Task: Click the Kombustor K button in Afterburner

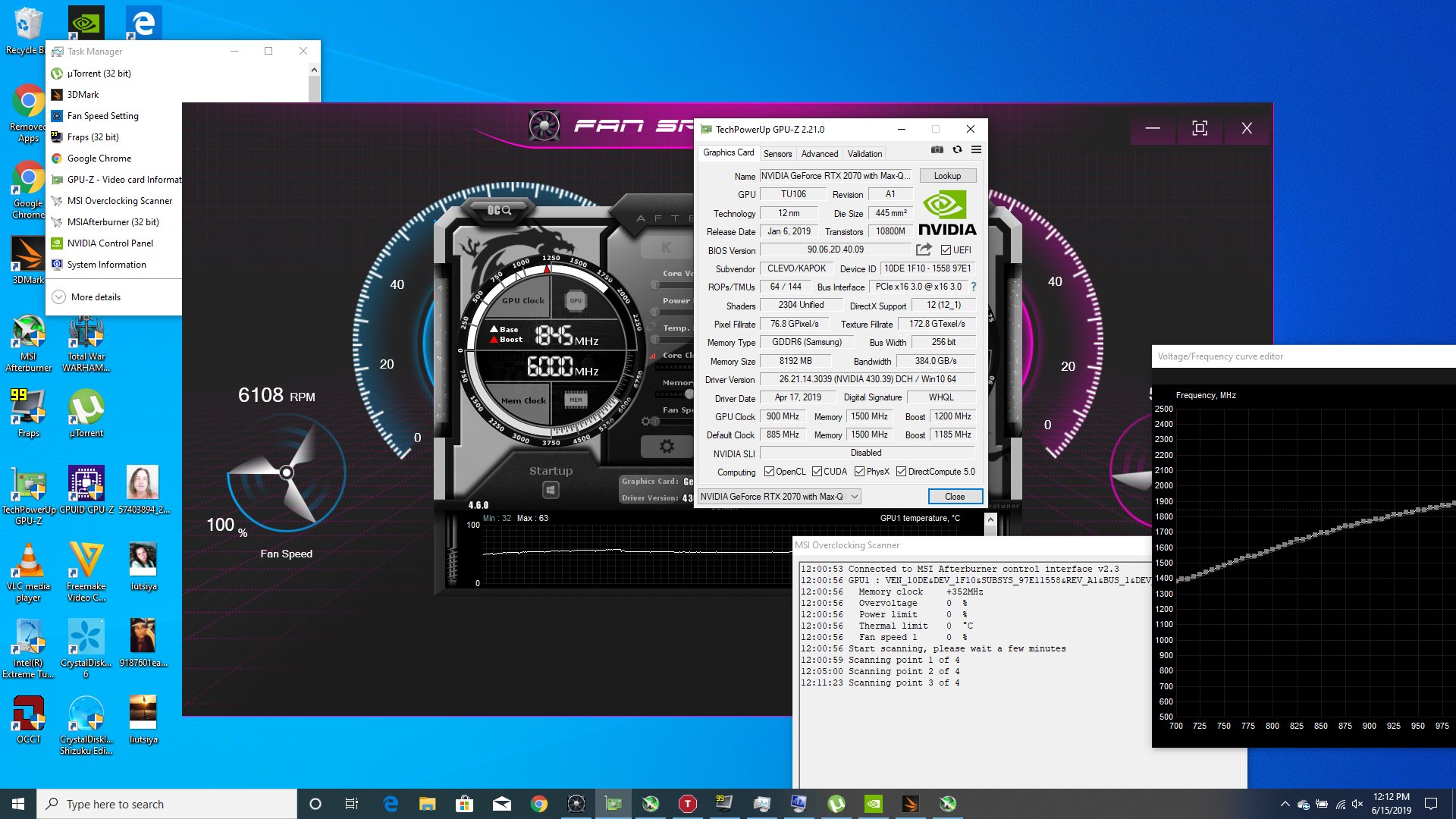Action: 667,247
